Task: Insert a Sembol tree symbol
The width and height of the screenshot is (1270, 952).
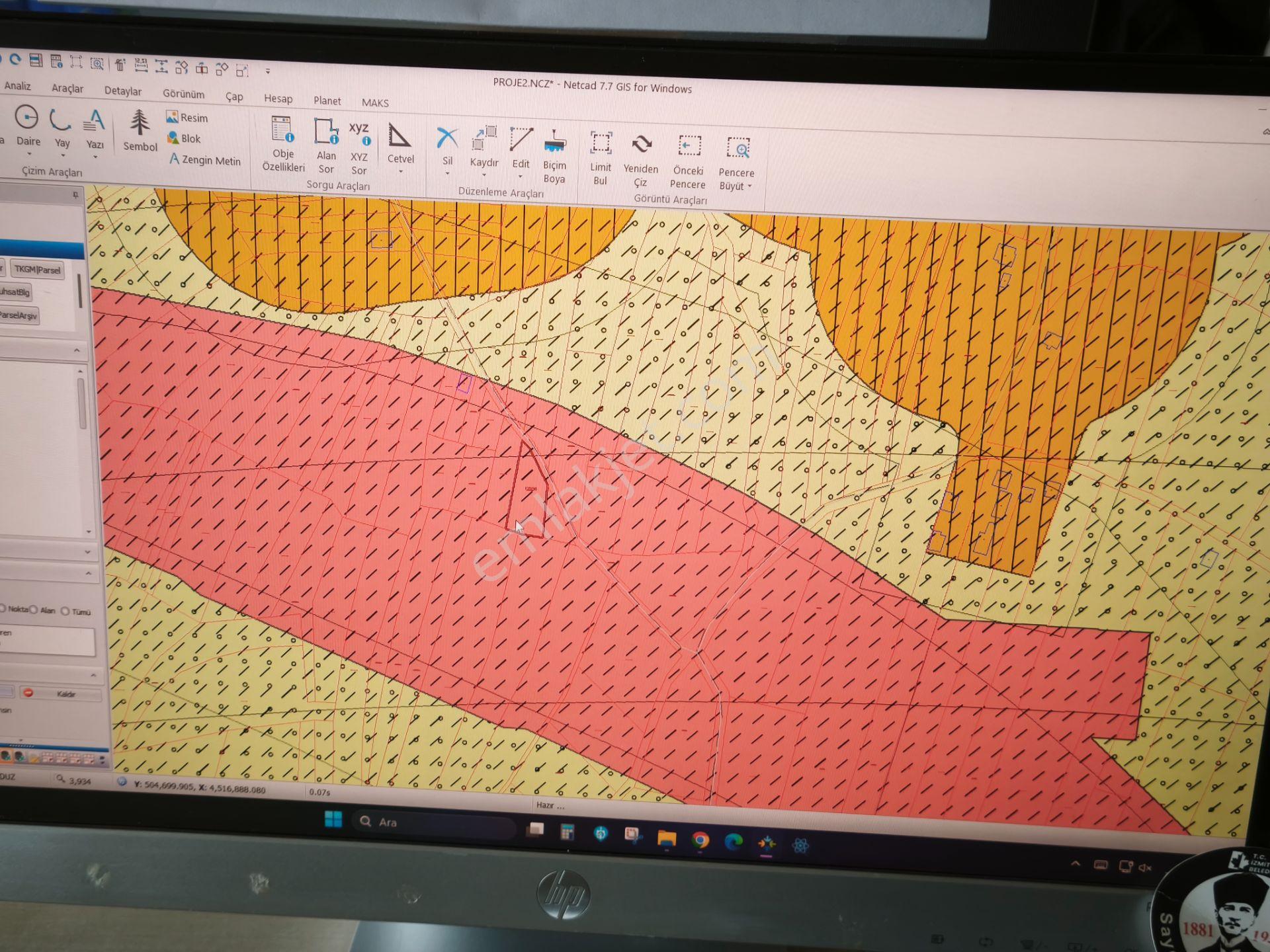Action: pyautogui.click(x=140, y=131)
